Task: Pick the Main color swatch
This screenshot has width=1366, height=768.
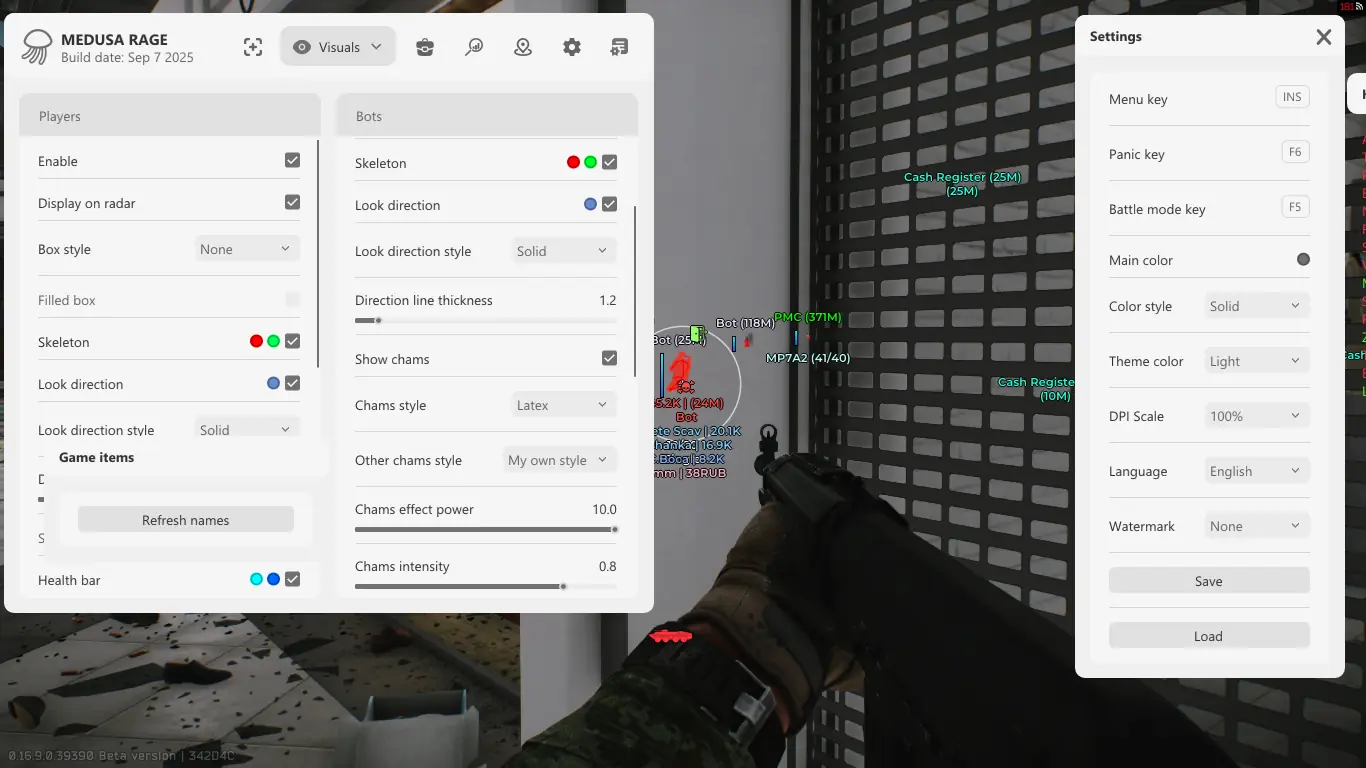Action: tap(1303, 260)
